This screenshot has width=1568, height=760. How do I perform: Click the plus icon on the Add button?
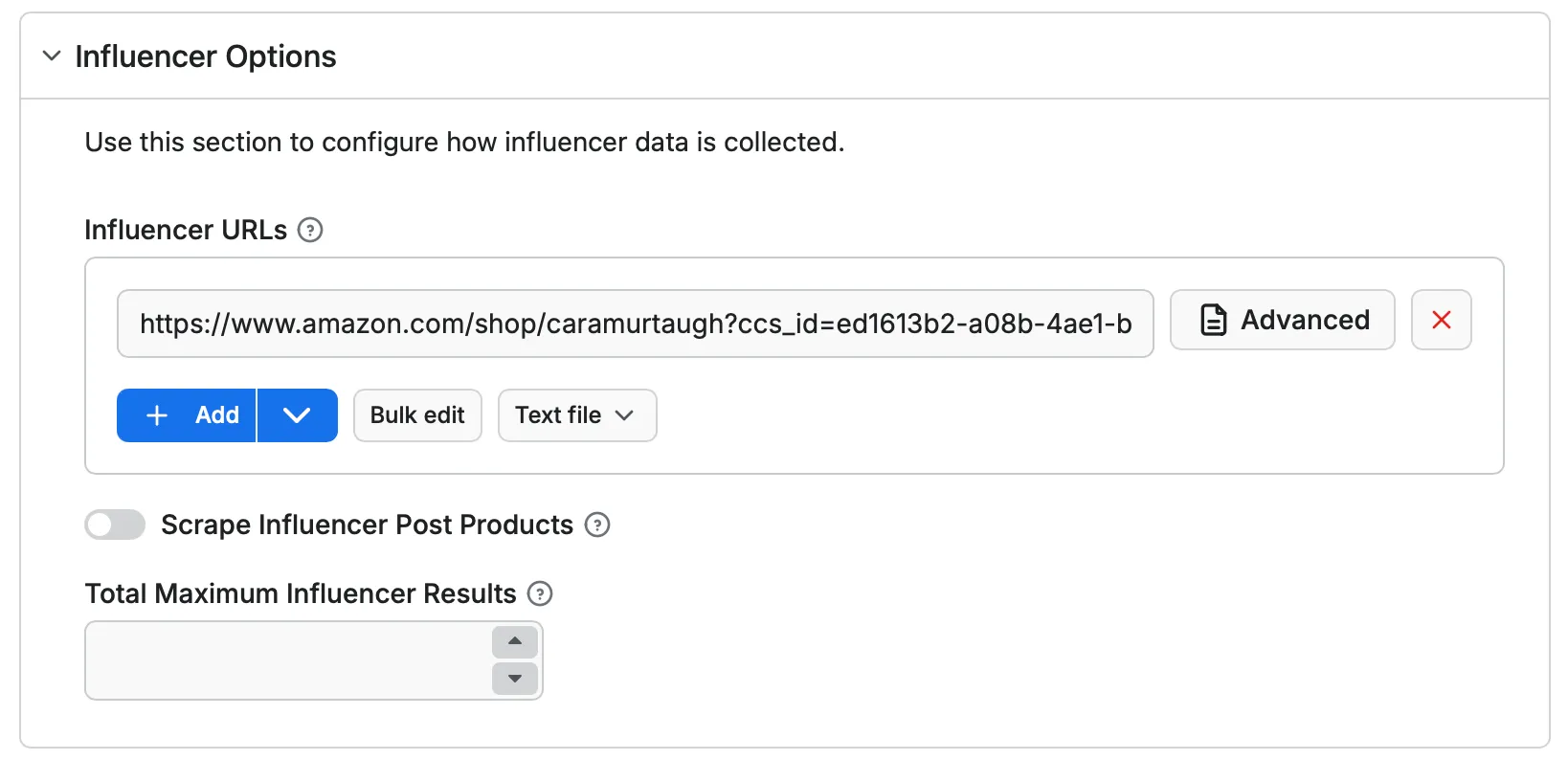coord(155,415)
